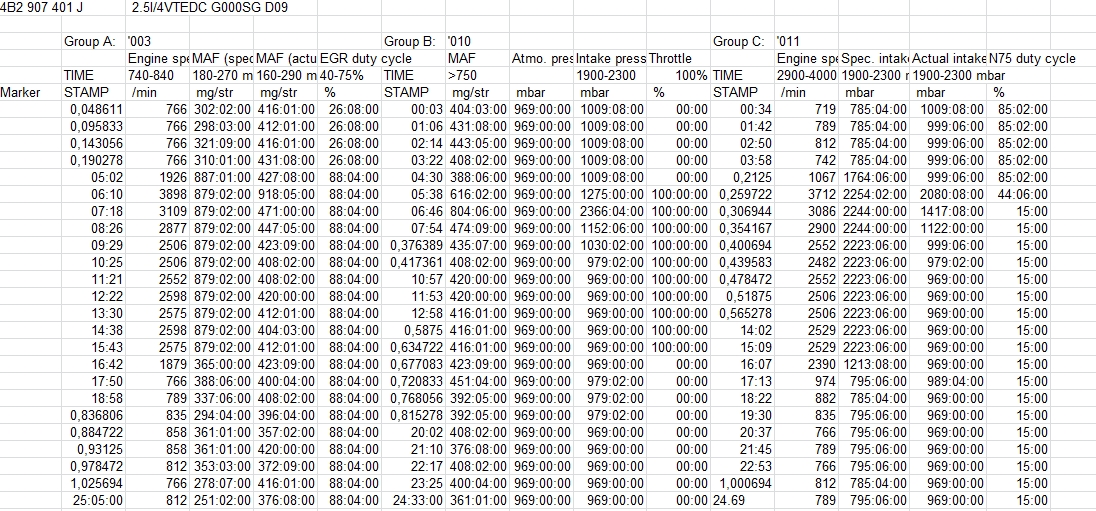Click the time stamp cell 24.69

coord(729,500)
